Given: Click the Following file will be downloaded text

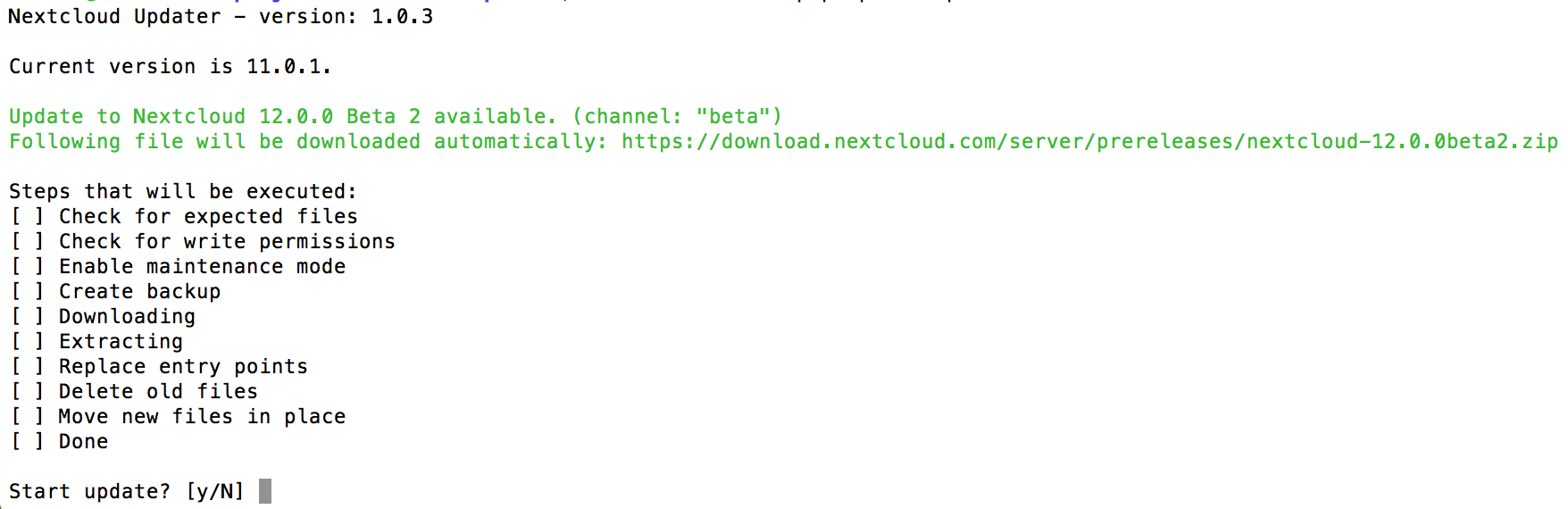Looking at the screenshot, I should click(x=304, y=142).
